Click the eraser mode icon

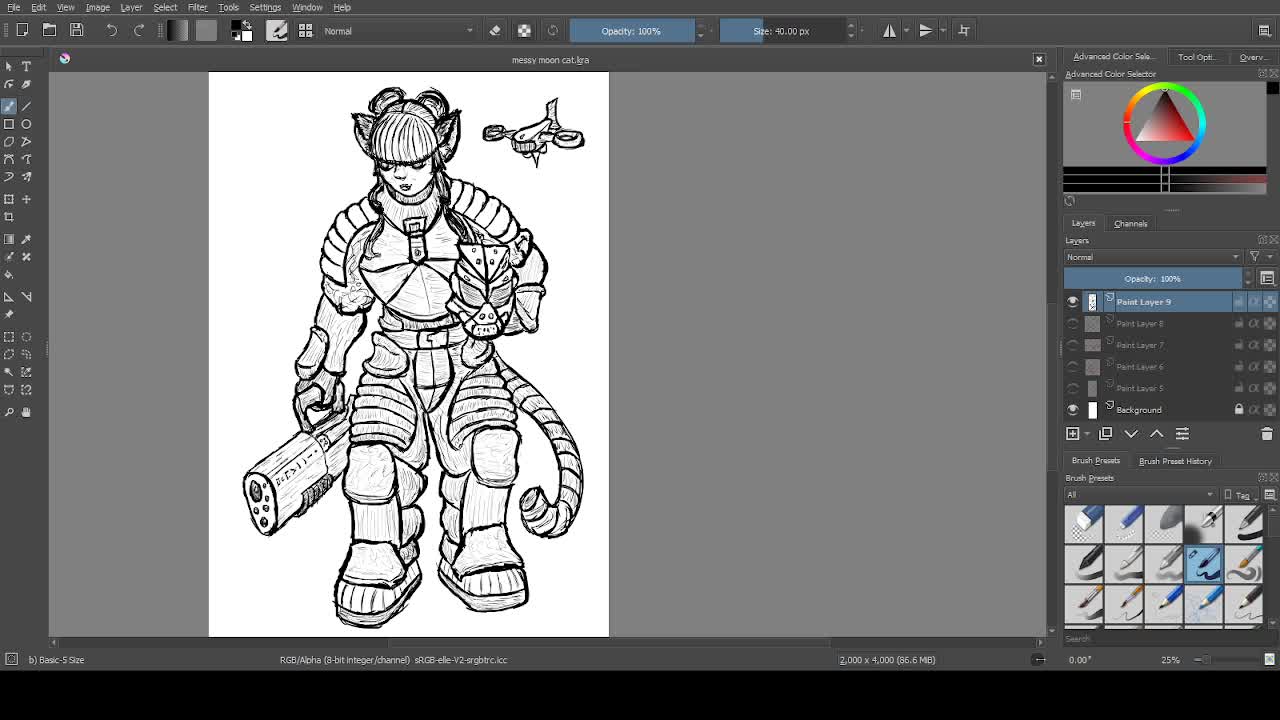point(495,31)
